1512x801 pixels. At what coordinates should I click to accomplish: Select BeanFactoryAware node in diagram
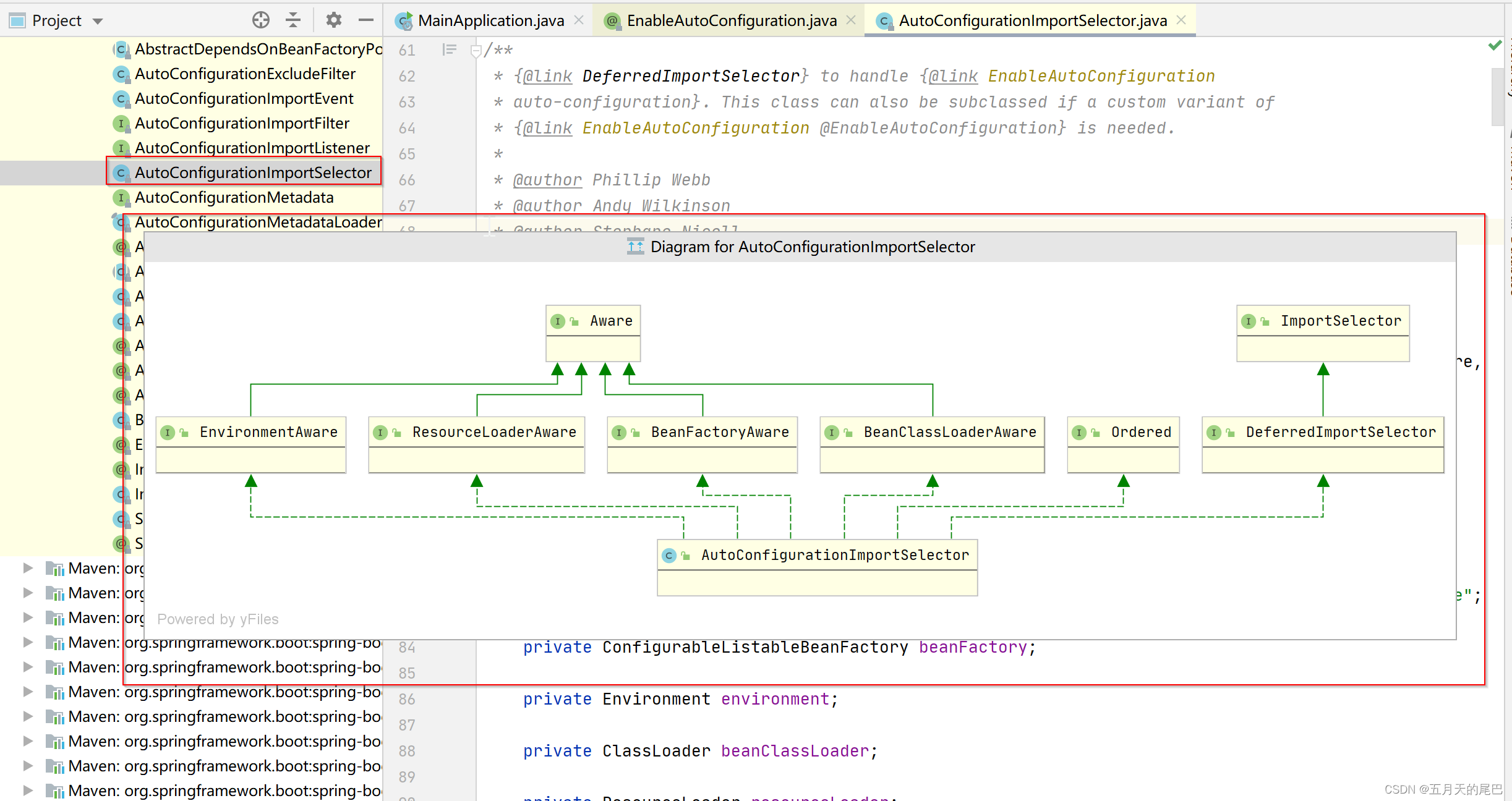(703, 445)
